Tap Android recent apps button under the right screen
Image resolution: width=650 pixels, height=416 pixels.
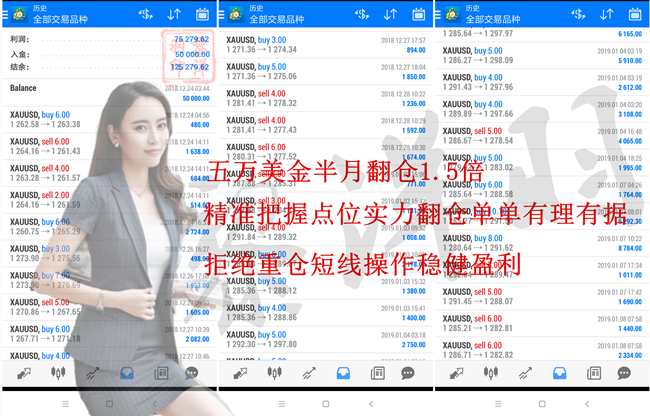pyautogui.click(x=498, y=404)
